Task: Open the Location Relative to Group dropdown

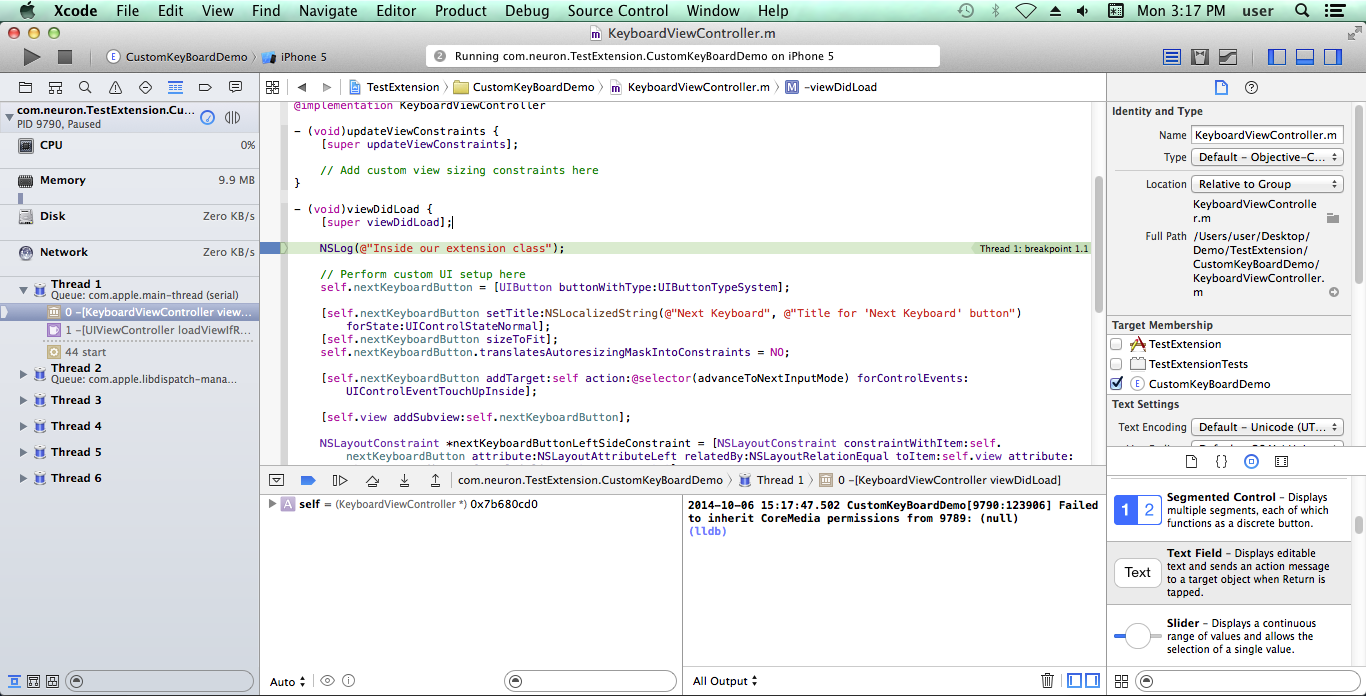Action: click(1267, 184)
